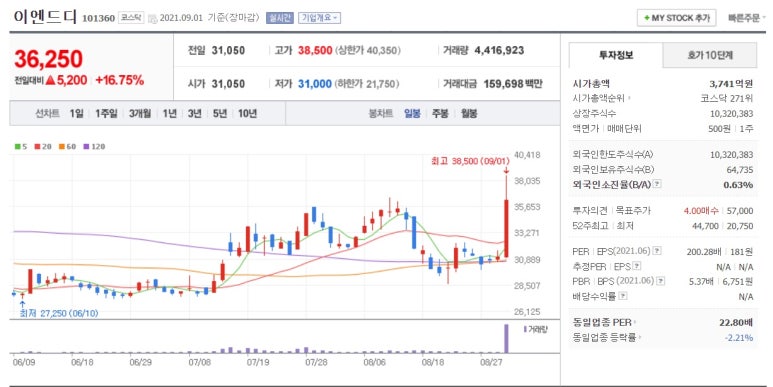Show the 일봉 daily candle chart
Image resolution: width=773 pixels, height=387 pixels.
coord(412,113)
